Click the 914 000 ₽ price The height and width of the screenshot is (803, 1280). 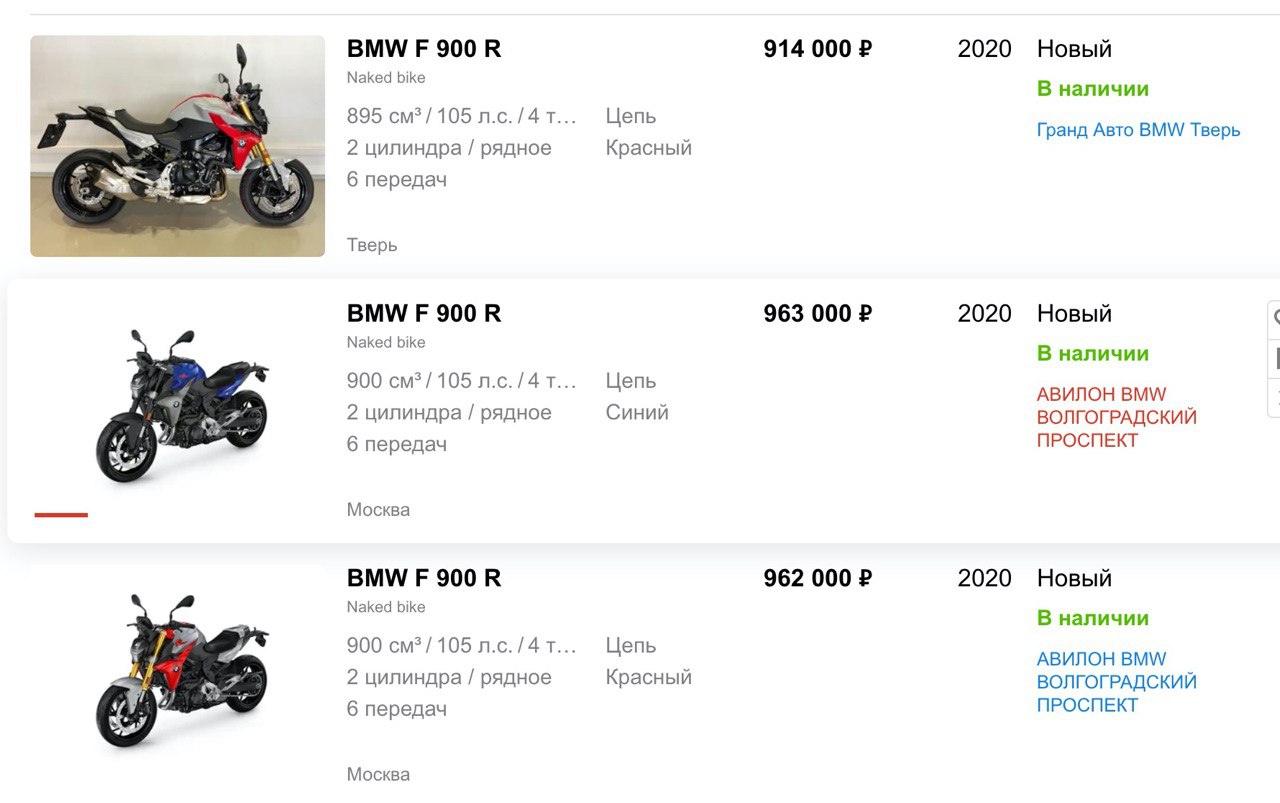point(818,49)
